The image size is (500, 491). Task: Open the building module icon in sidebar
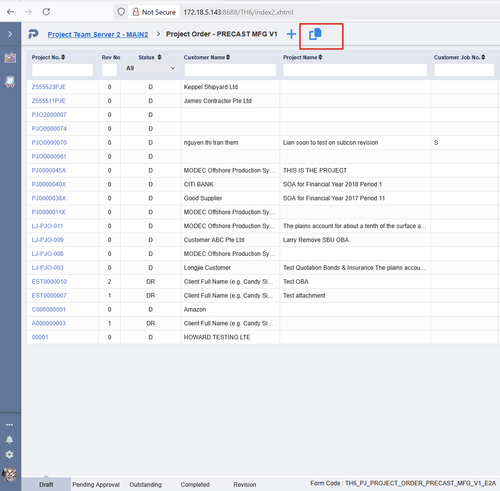(10, 58)
